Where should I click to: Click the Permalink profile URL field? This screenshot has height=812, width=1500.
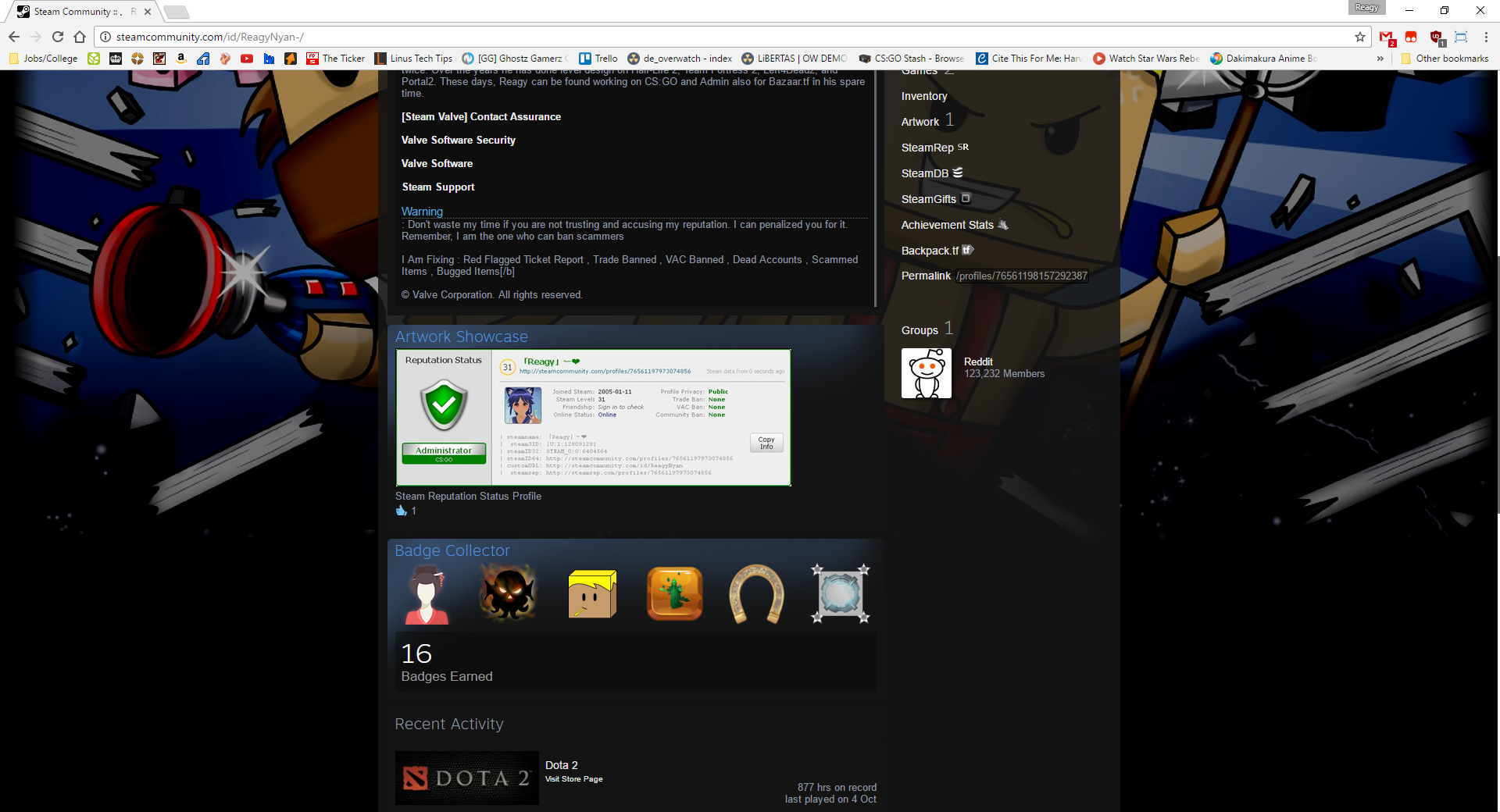[1022, 276]
